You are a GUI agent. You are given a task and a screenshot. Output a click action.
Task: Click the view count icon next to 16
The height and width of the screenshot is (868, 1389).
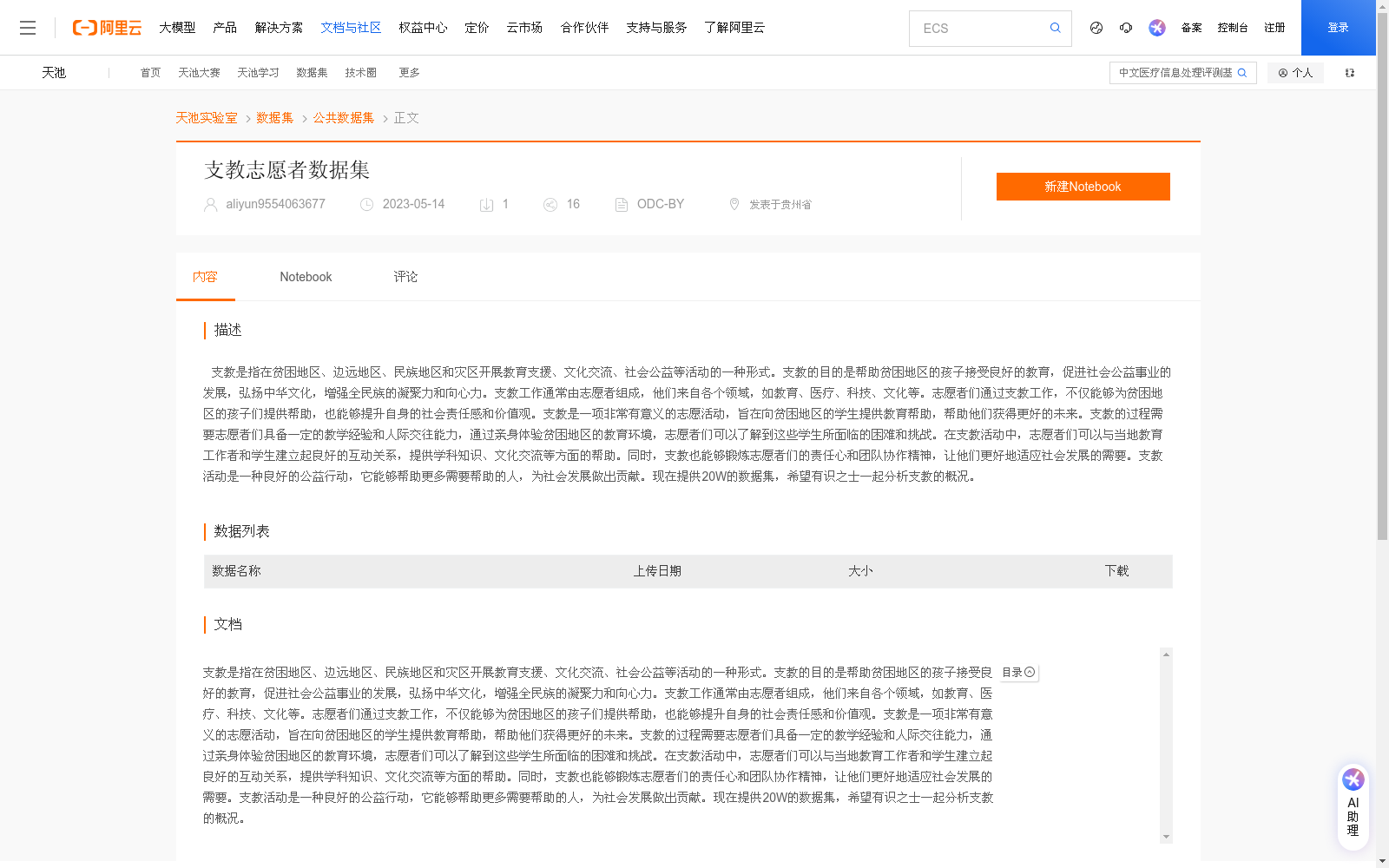click(x=550, y=205)
